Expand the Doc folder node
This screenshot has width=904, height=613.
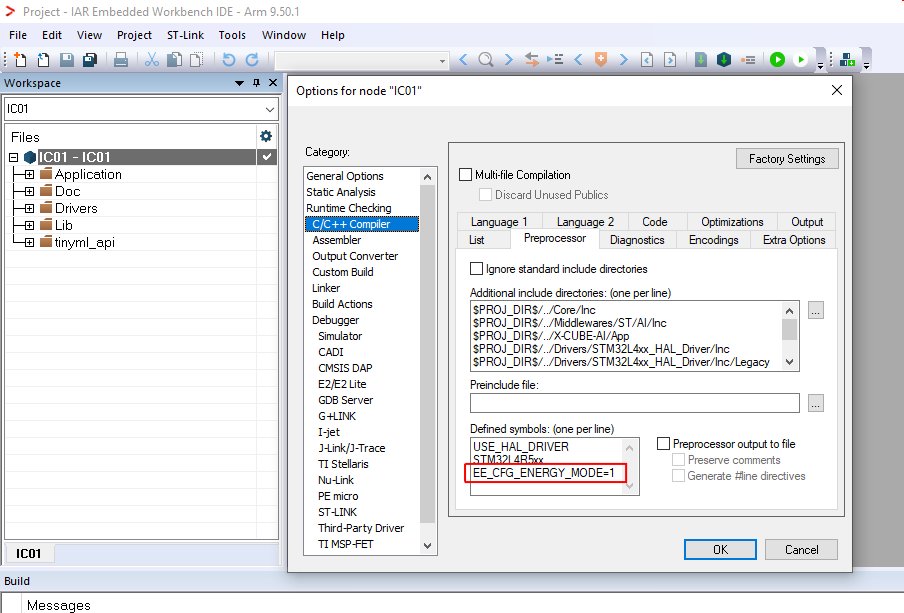click(x=29, y=191)
